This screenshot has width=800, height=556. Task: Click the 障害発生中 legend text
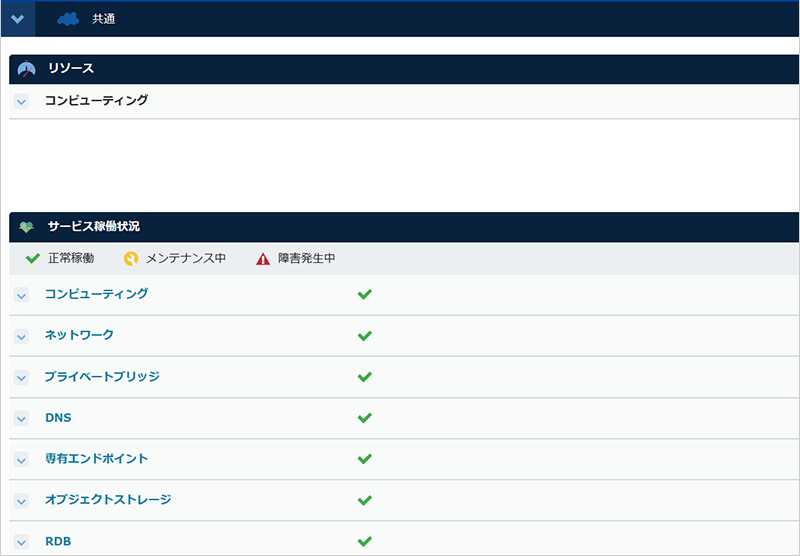307,259
